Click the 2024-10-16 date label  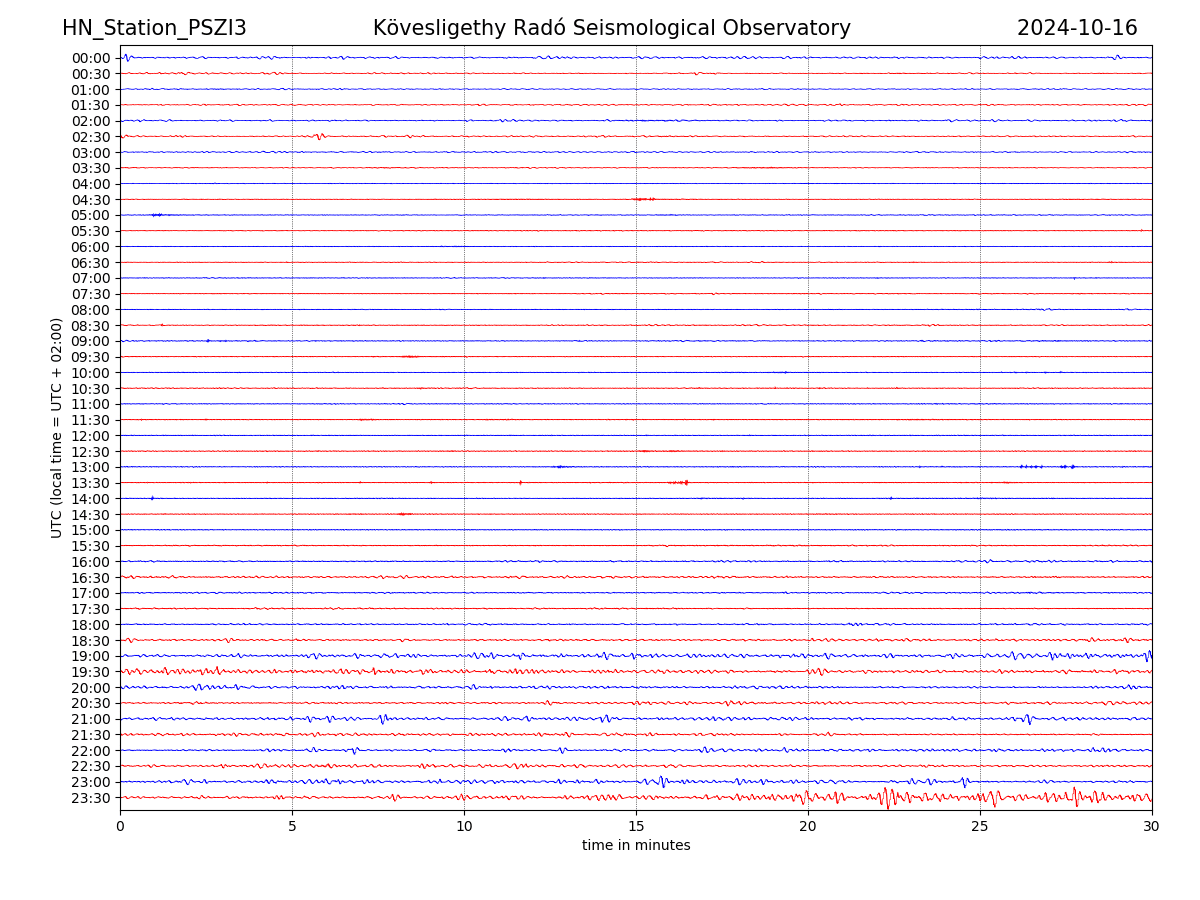point(1076,28)
